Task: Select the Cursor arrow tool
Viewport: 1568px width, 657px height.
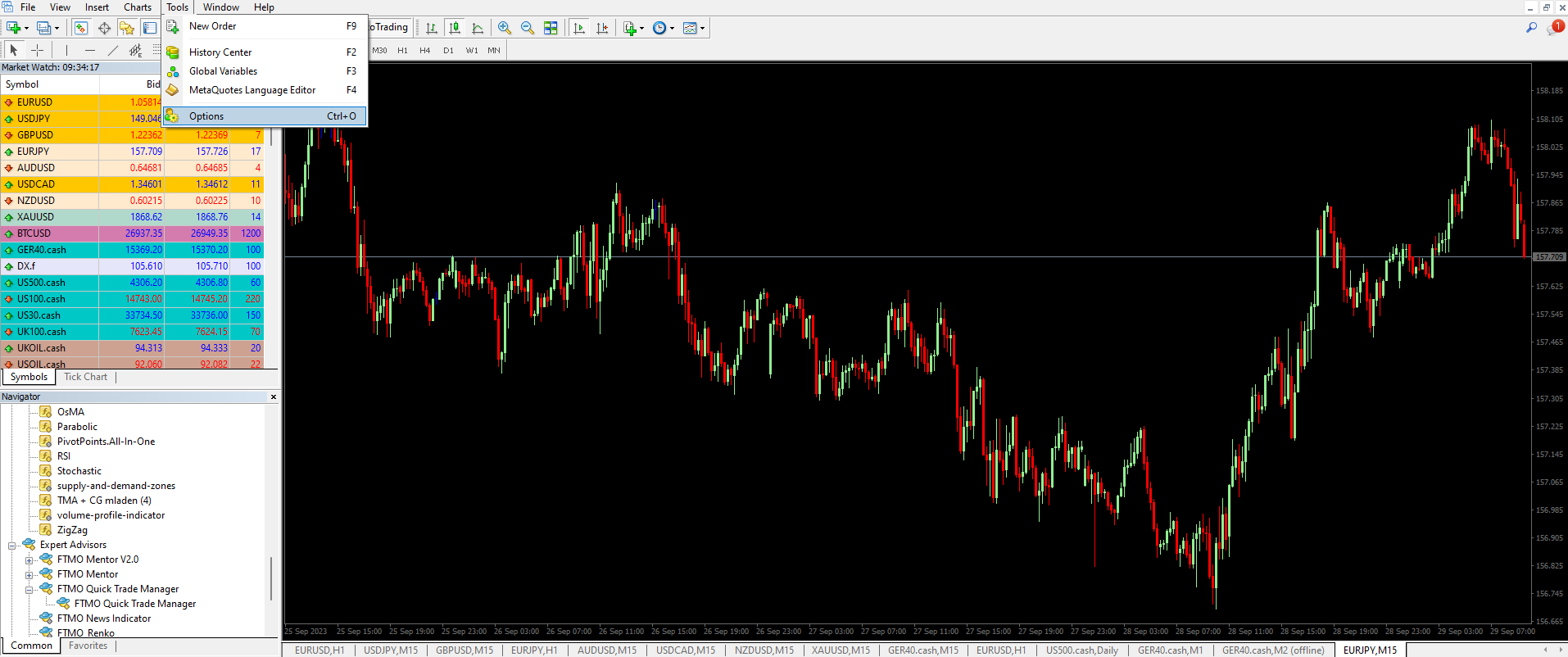Action: tap(14, 51)
